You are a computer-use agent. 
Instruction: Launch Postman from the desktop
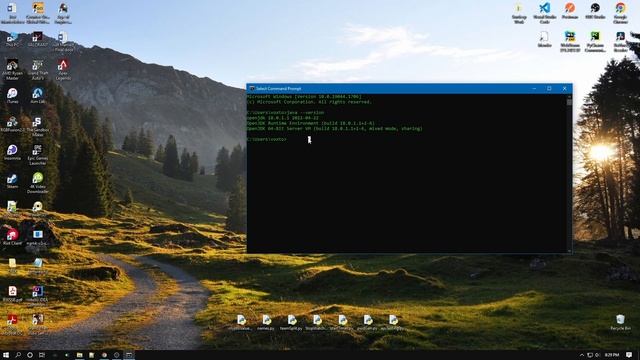(570, 11)
